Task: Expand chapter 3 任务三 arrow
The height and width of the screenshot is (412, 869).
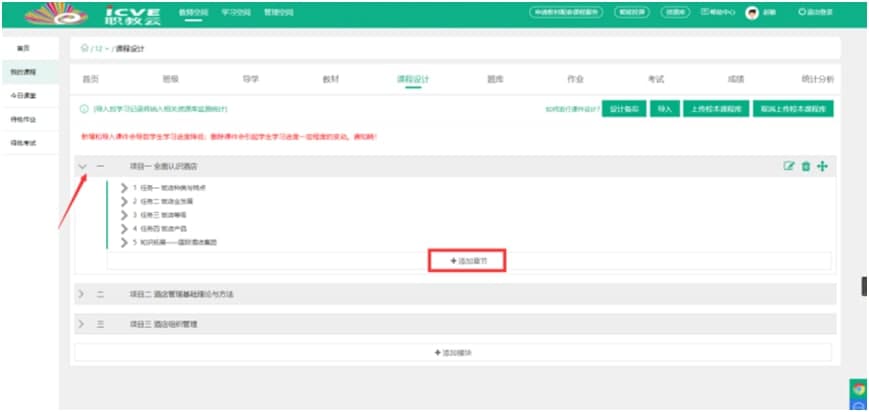Action: point(124,215)
